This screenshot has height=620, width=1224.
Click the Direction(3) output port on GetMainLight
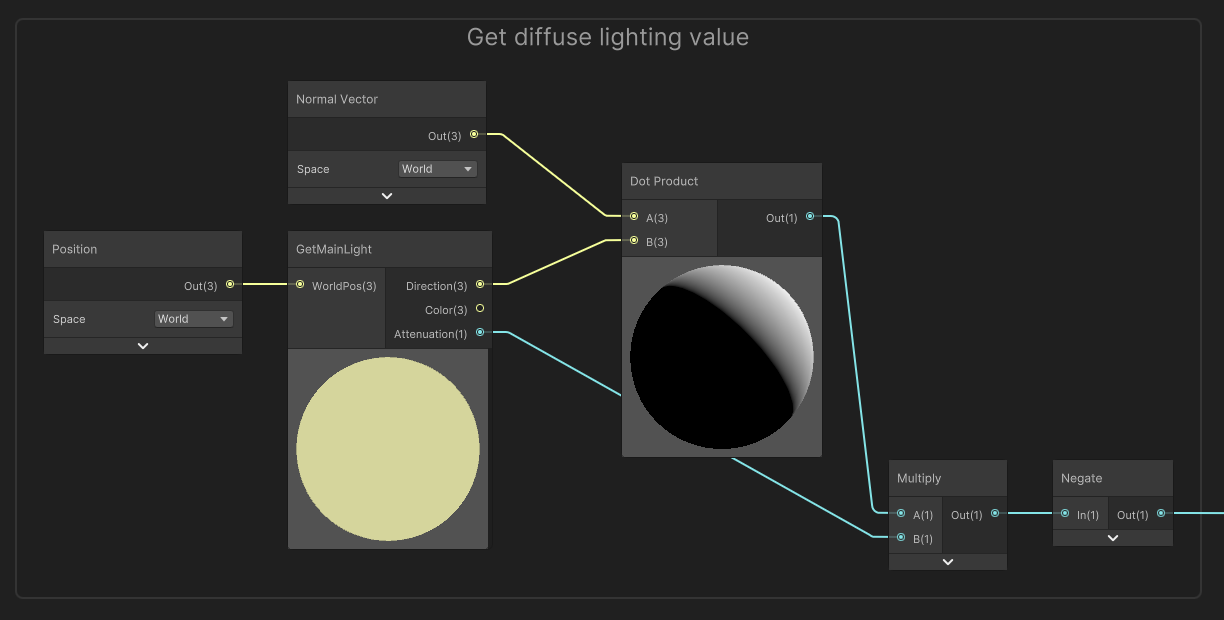(480, 284)
